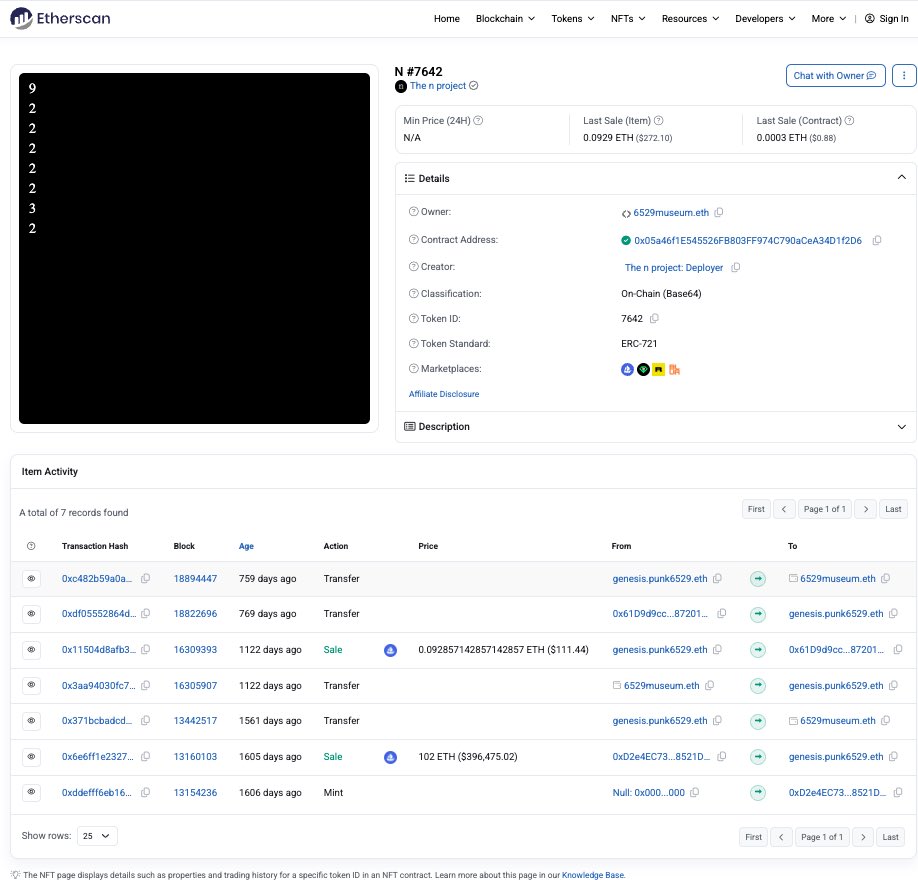
Task: Open the OpenSea marketplace icon
Action: pyautogui.click(x=627, y=369)
